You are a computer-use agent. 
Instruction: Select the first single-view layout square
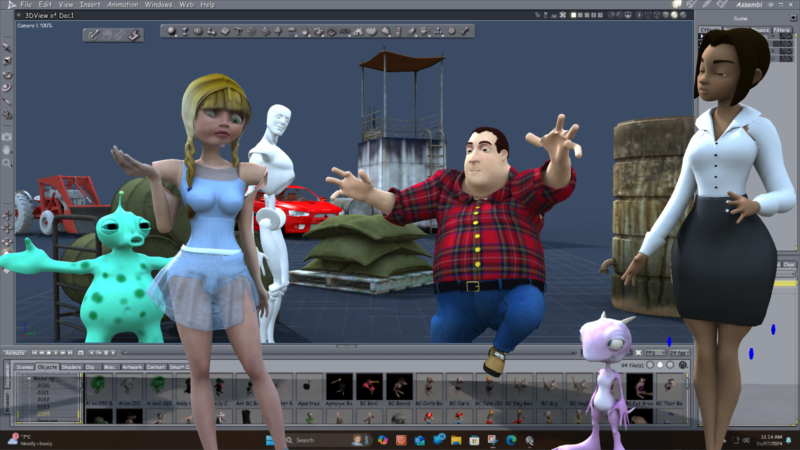click(573, 15)
